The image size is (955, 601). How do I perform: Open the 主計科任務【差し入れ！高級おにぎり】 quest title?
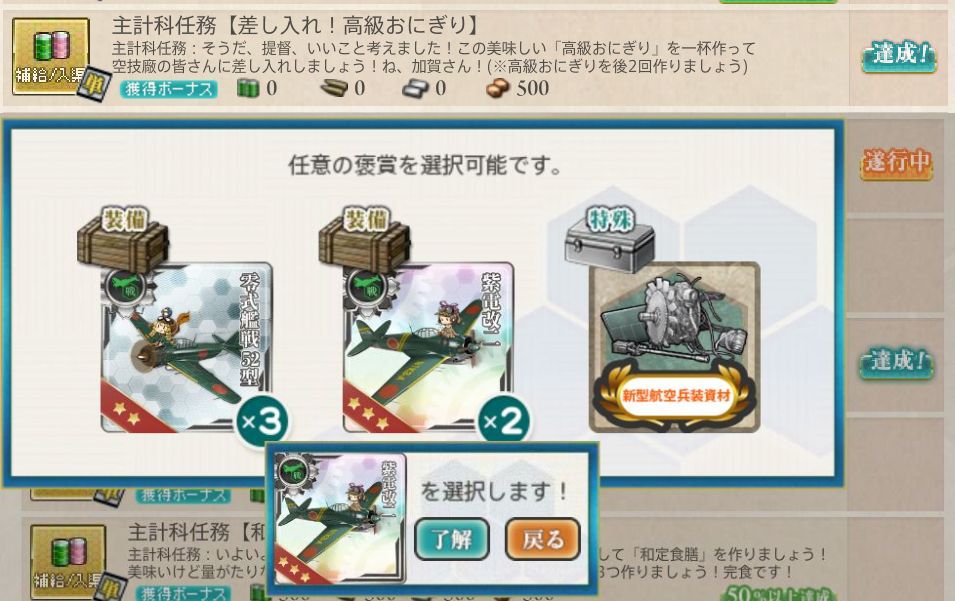296,25
